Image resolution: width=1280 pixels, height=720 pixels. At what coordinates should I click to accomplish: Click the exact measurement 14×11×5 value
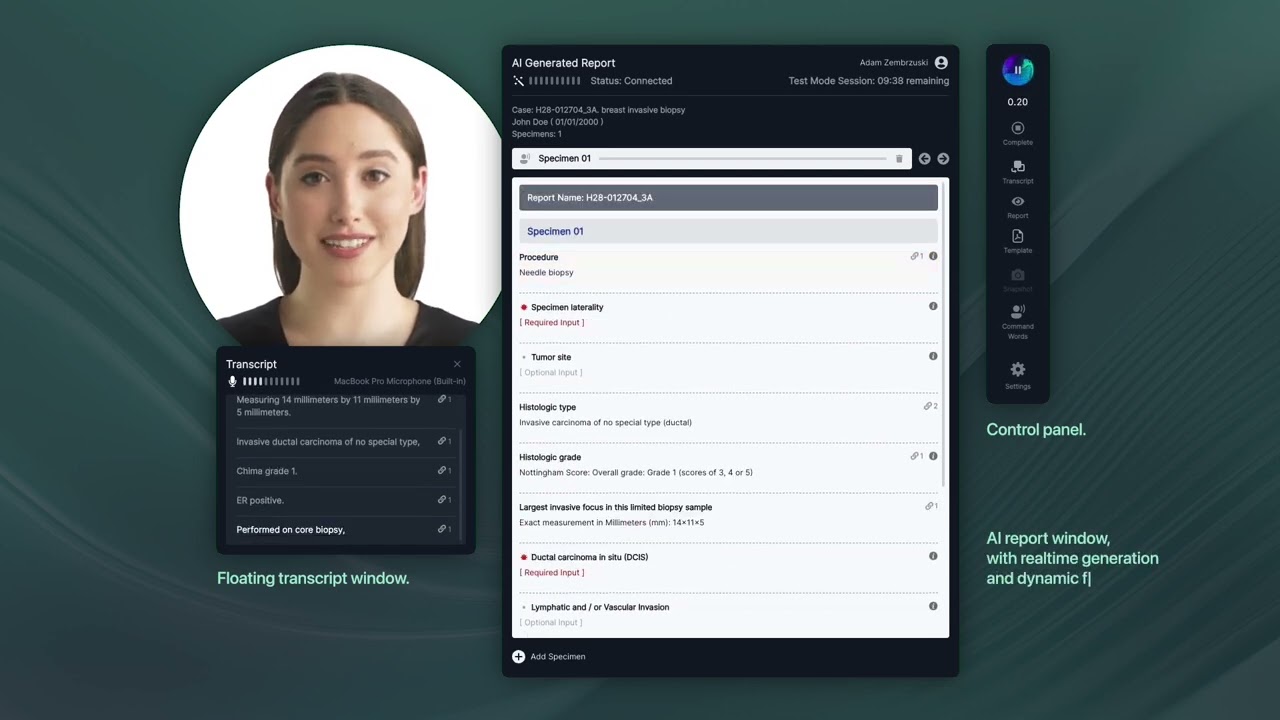click(x=611, y=523)
